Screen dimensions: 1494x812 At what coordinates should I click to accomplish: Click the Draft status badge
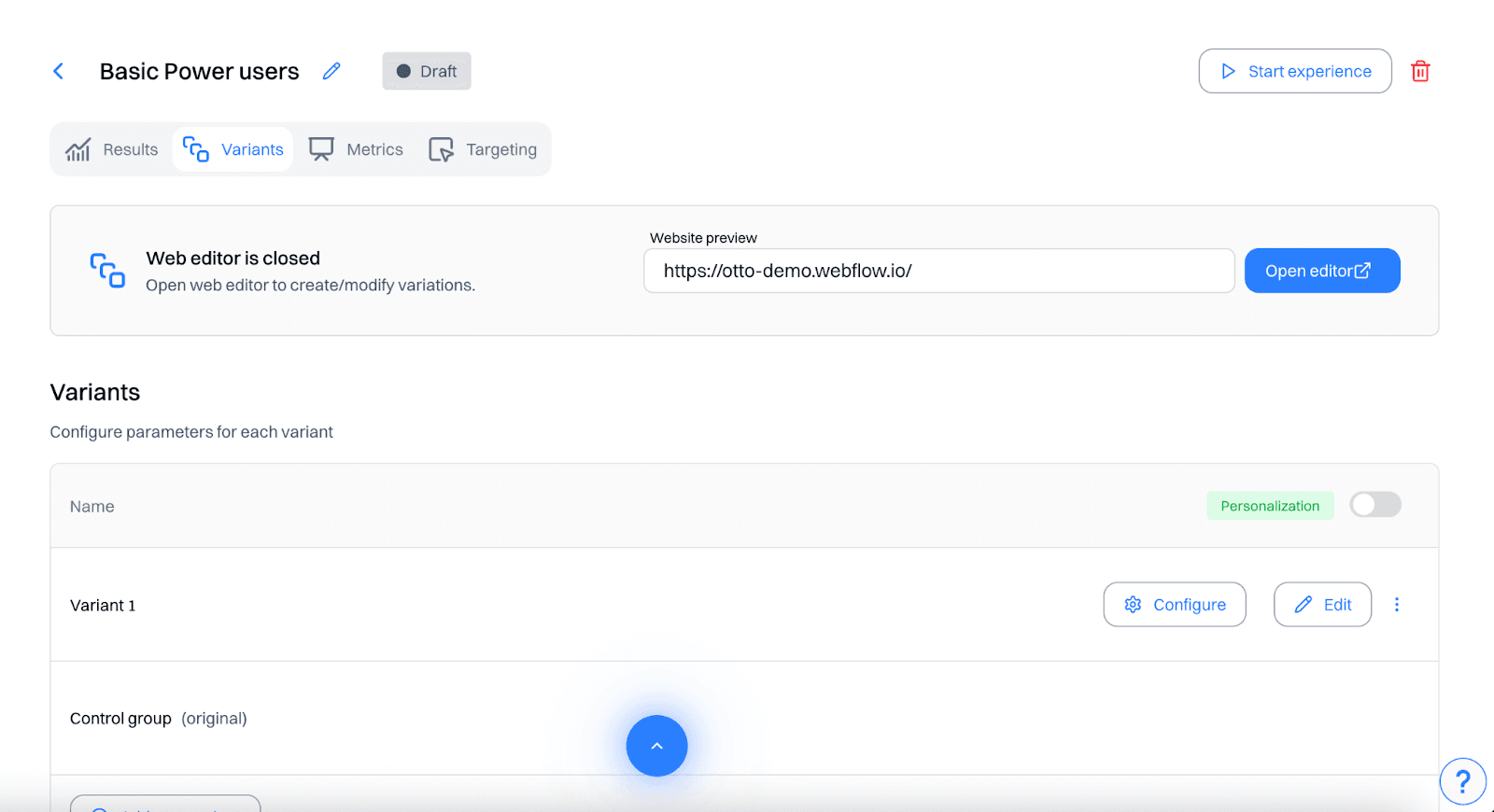tap(427, 72)
